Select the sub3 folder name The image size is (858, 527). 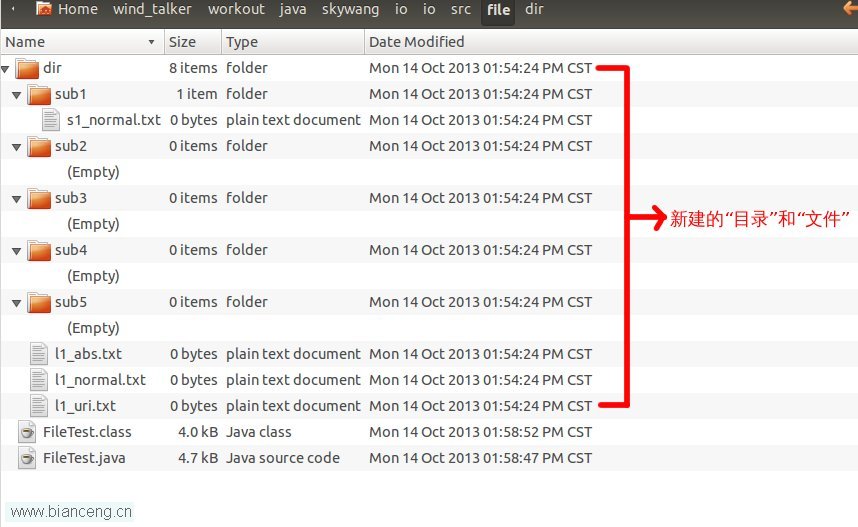(71, 198)
